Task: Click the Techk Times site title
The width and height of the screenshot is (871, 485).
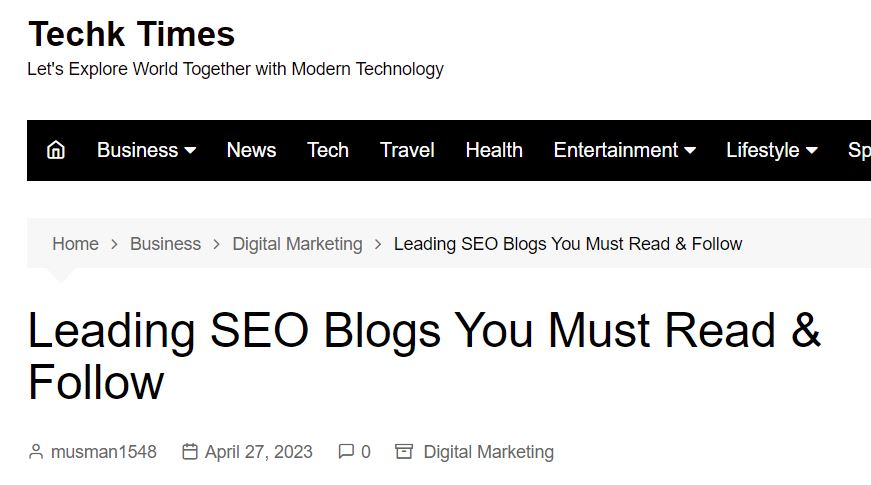Action: (132, 34)
